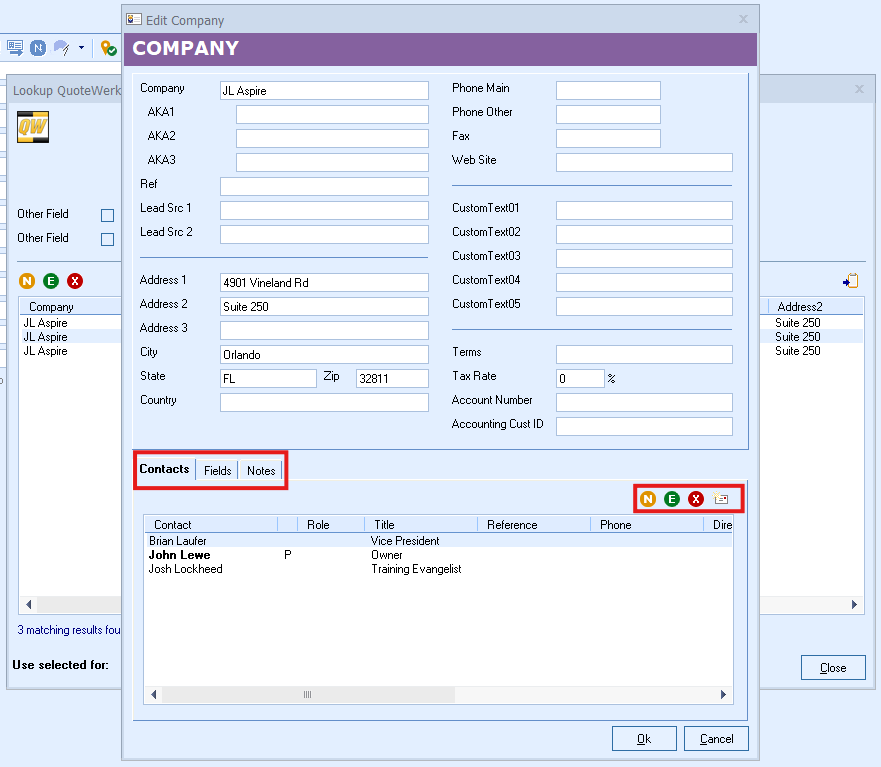Click the red Delete icon in the Lookup window

[x=75, y=281]
